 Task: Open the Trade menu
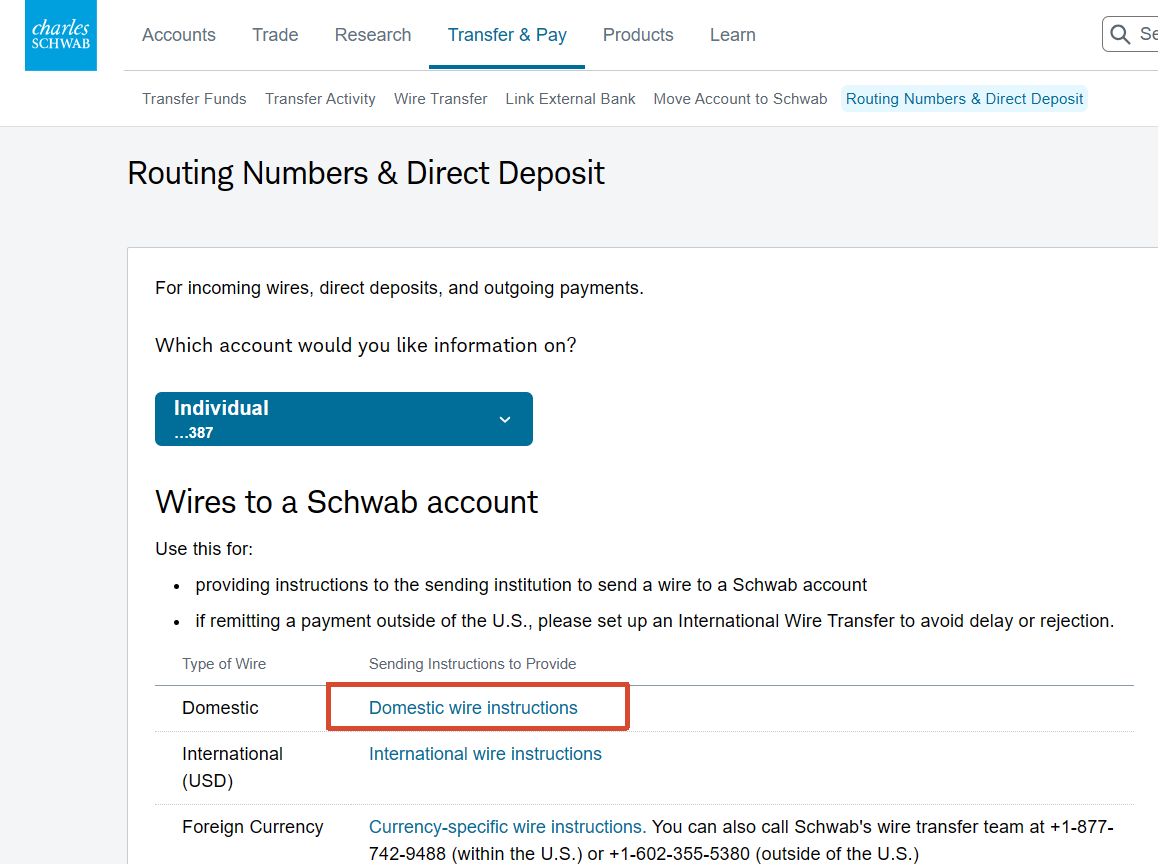pyautogui.click(x=275, y=35)
